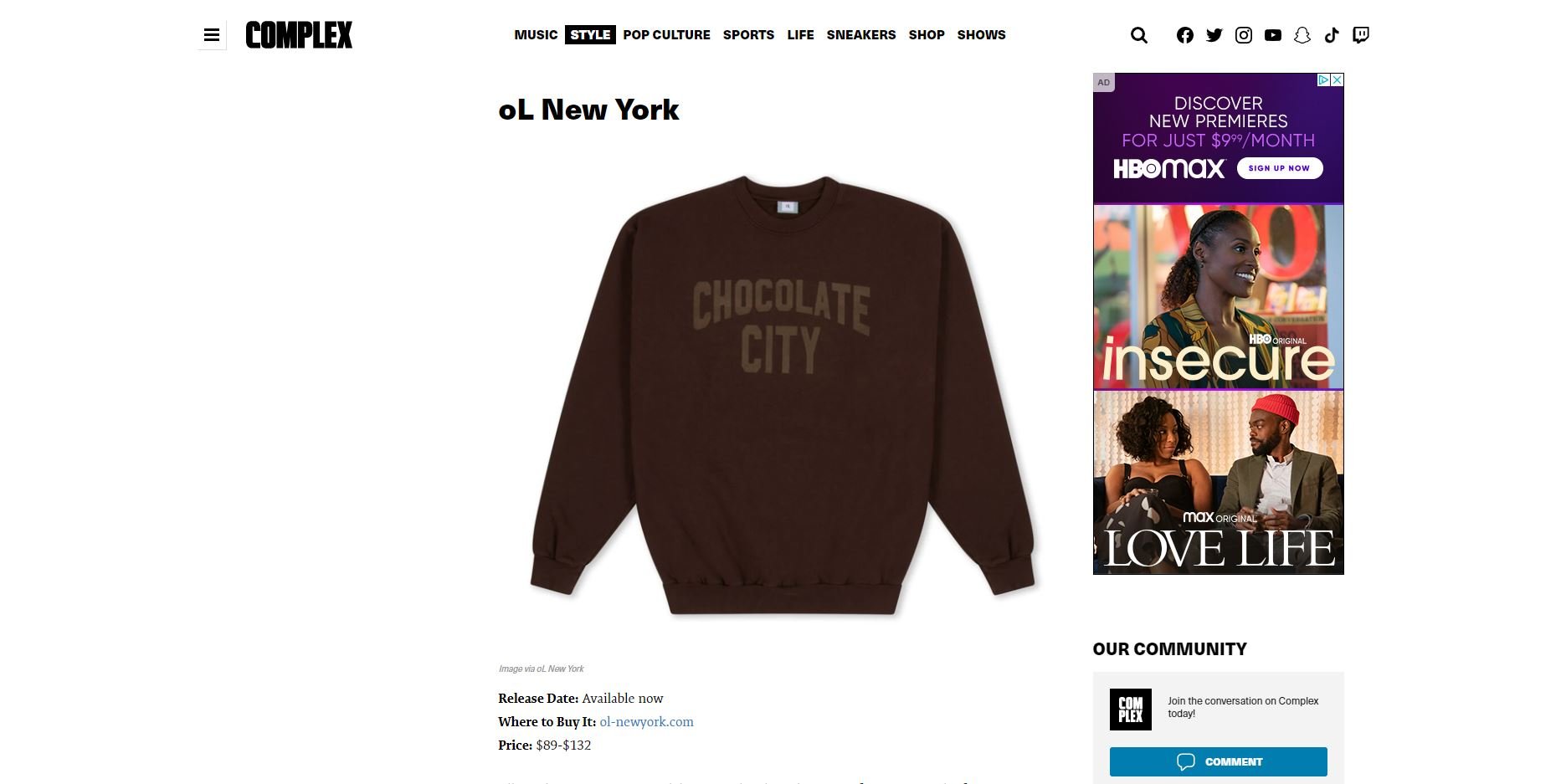Open the Pop Culture section

[x=666, y=35]
